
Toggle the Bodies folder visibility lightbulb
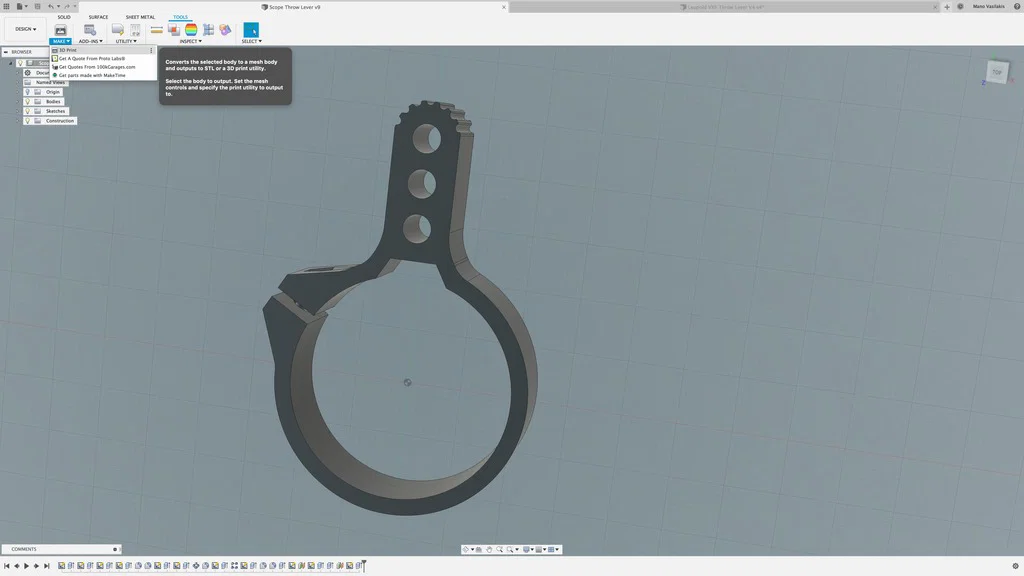(28, 101)
